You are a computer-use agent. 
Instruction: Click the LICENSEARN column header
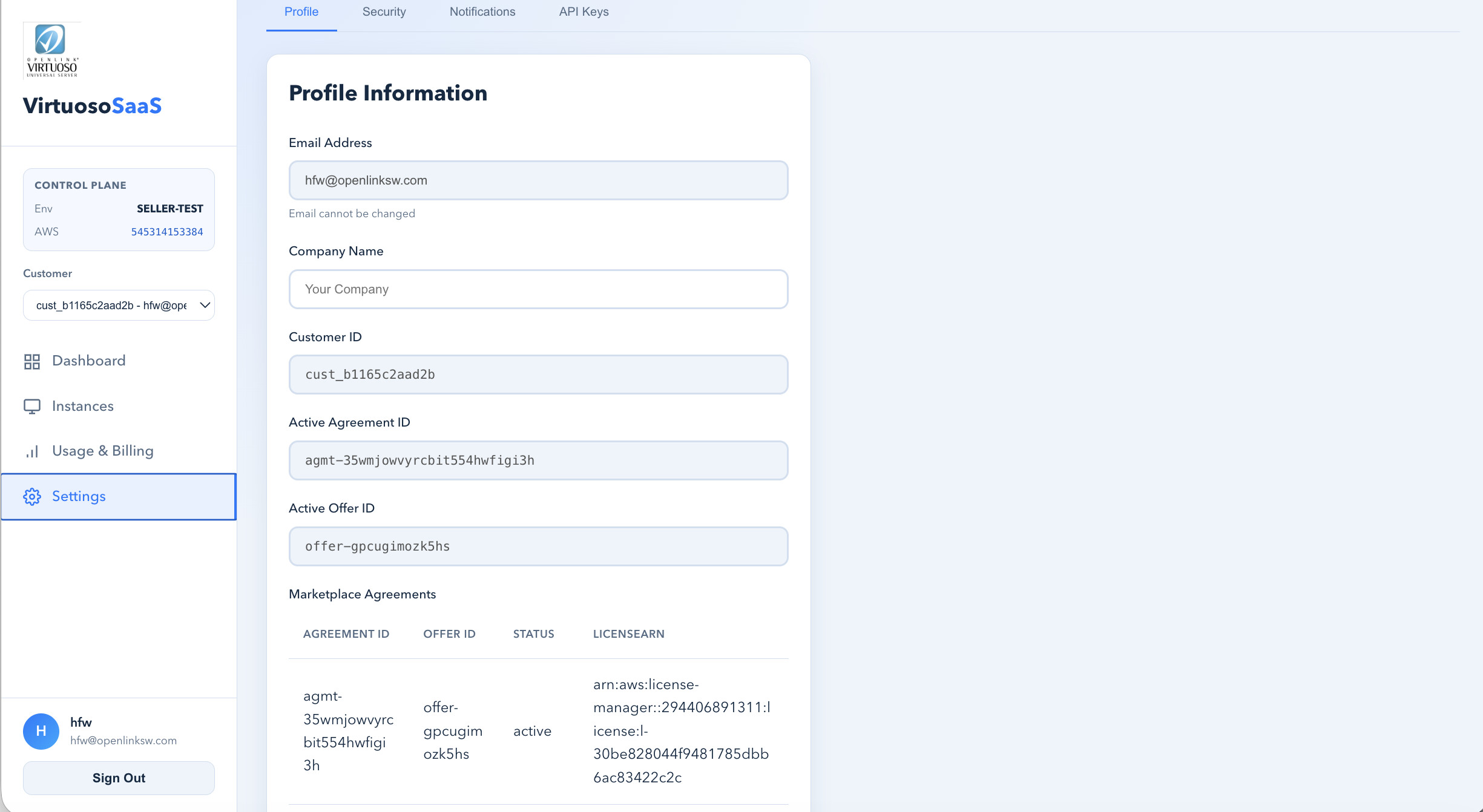coord(628,634)
